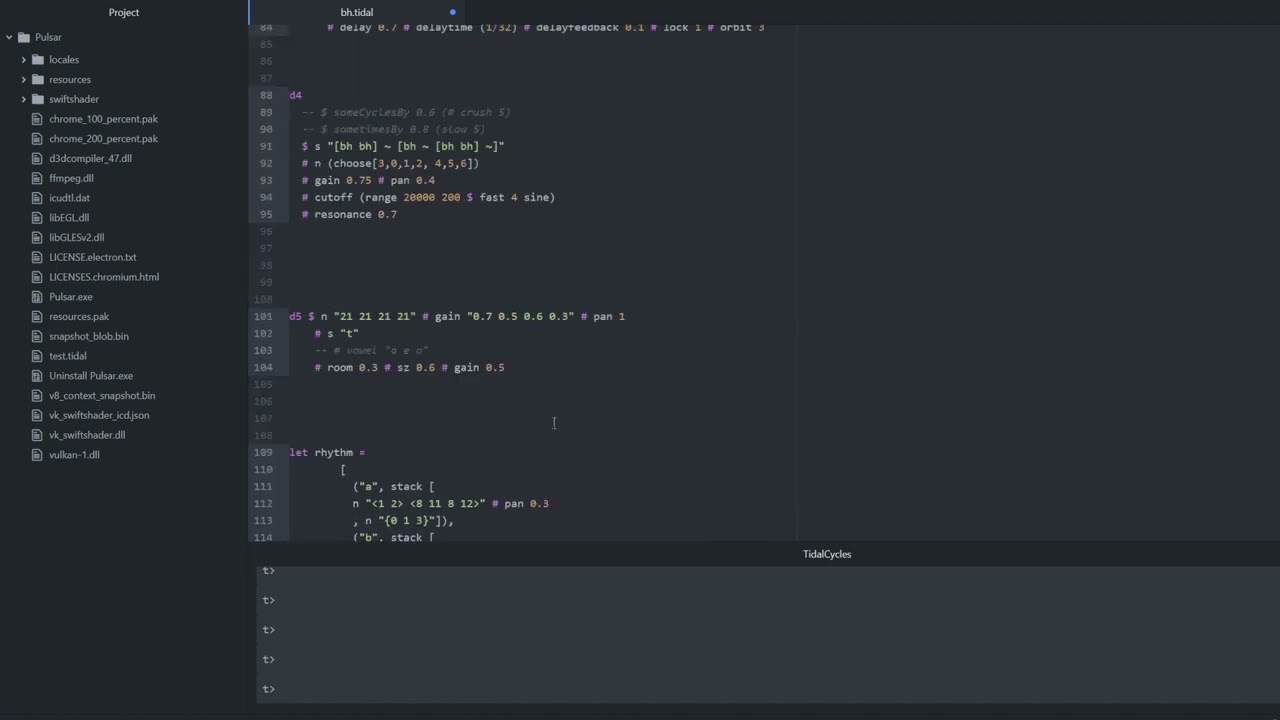Click the last 't>' prompt in console
1280x720 pixels.
coord(268,689)
